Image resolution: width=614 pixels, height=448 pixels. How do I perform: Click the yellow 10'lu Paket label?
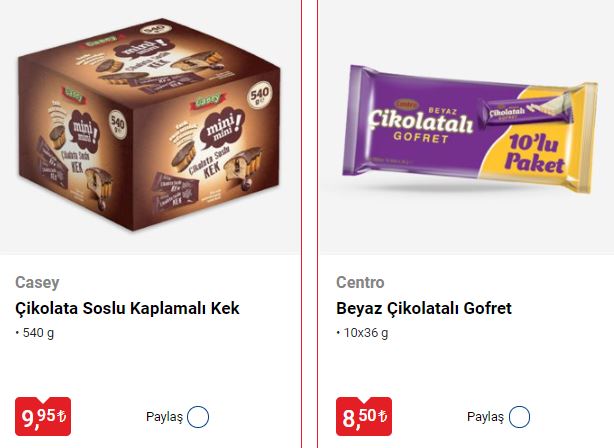point(534,154)
